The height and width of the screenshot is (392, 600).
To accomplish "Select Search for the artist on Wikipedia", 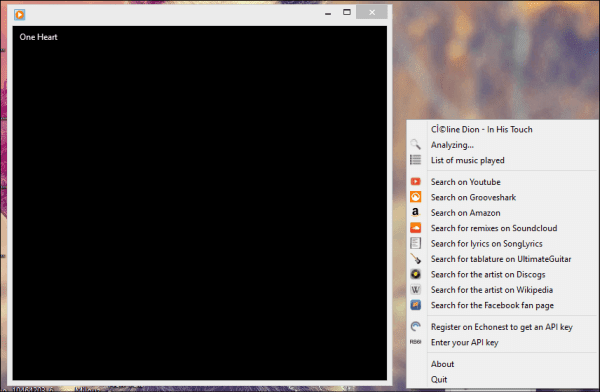I will pyautogui.click(x=502, y=290).
